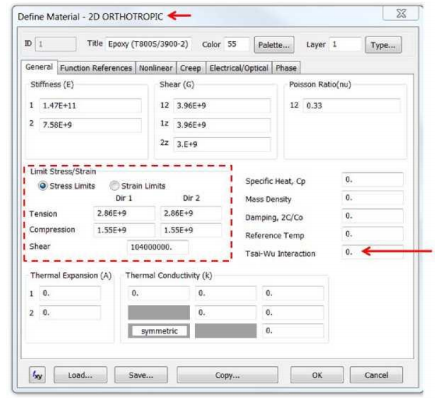
Task: Close the Define Material dialog
Action: point(401,14)
